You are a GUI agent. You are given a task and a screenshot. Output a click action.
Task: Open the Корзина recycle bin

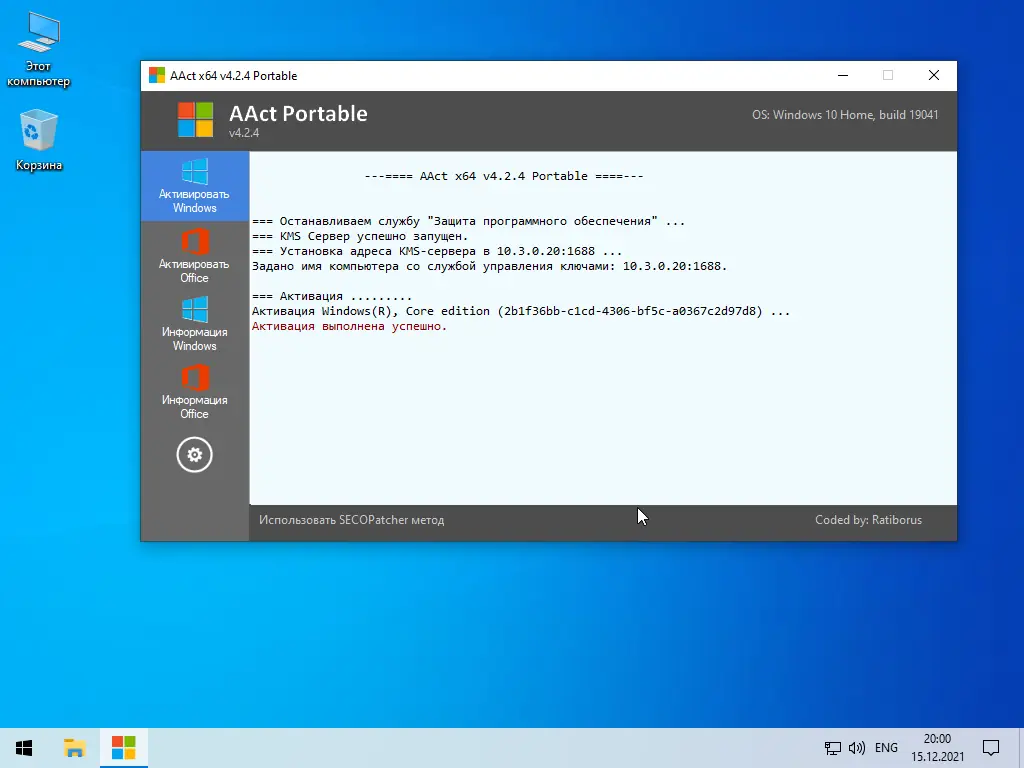(x=38, y=130)
